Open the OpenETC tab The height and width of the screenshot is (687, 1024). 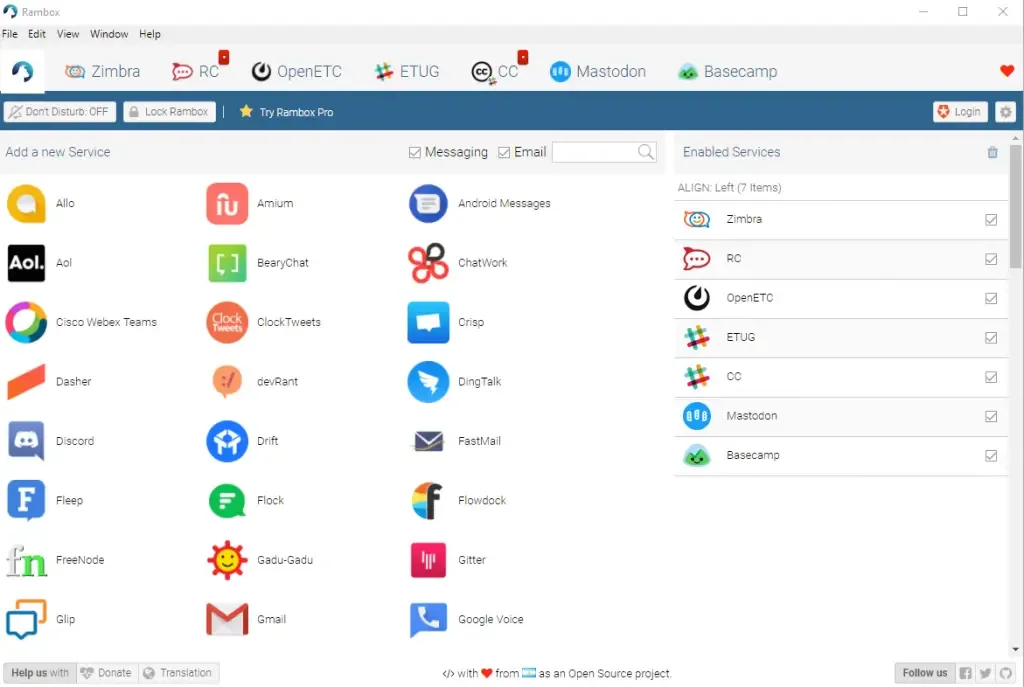[296, 71]
